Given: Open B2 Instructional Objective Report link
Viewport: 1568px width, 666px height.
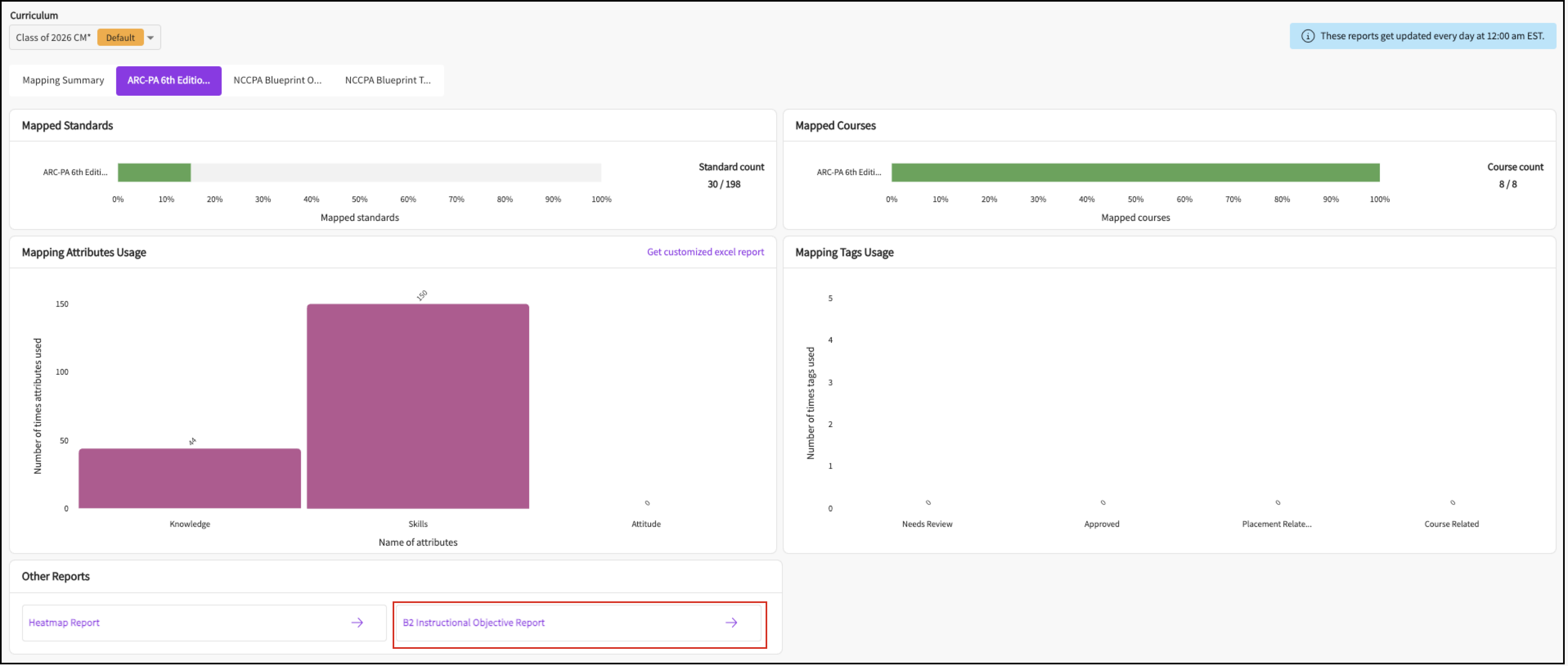Looking at the screenshot, I should [x=474, y=622].
